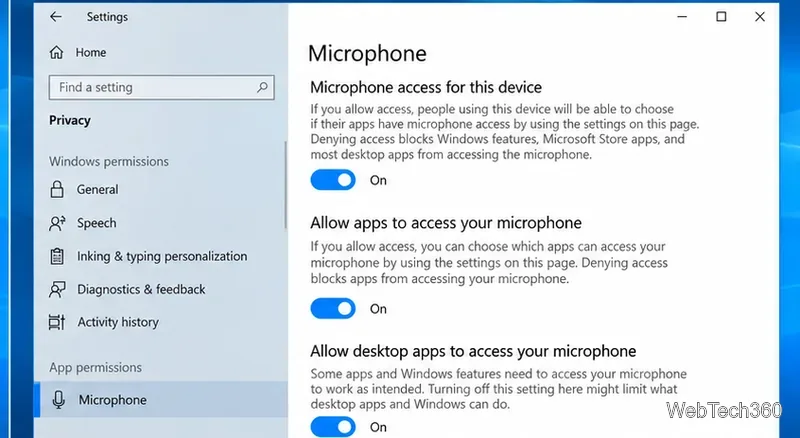Click the Microphone page title
This screenshot has width=800, height=438.
[367, 54]
